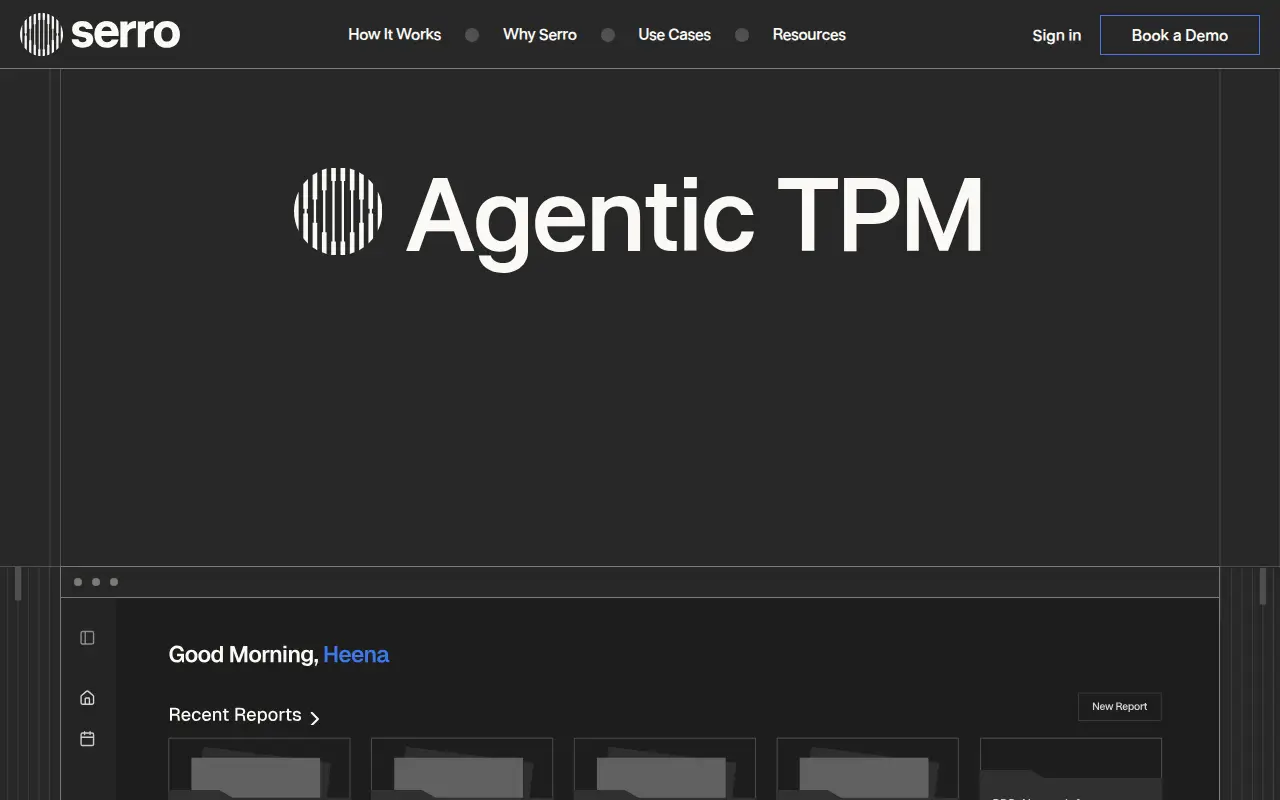Create a report with the New Report button
Image resolution: width=1280 pixels, height=800 pixels.
1120,706
